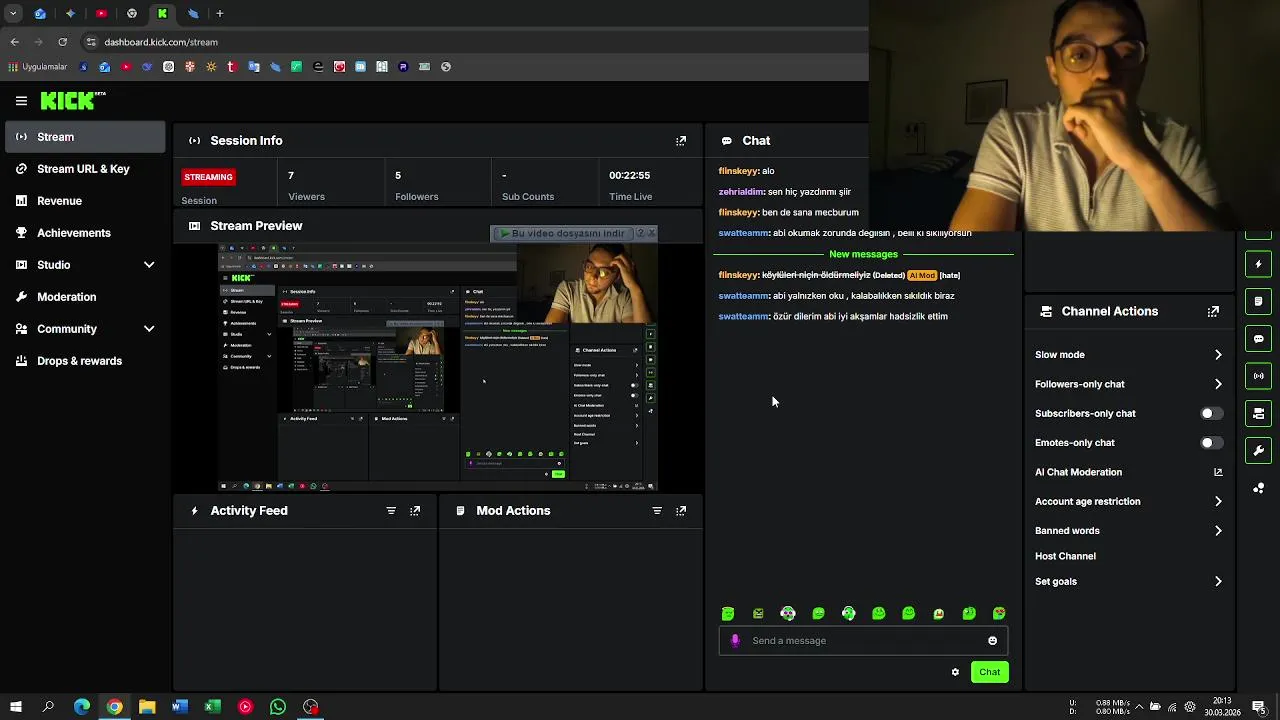Pop out the Channel Actions panel

[1213, 311]
